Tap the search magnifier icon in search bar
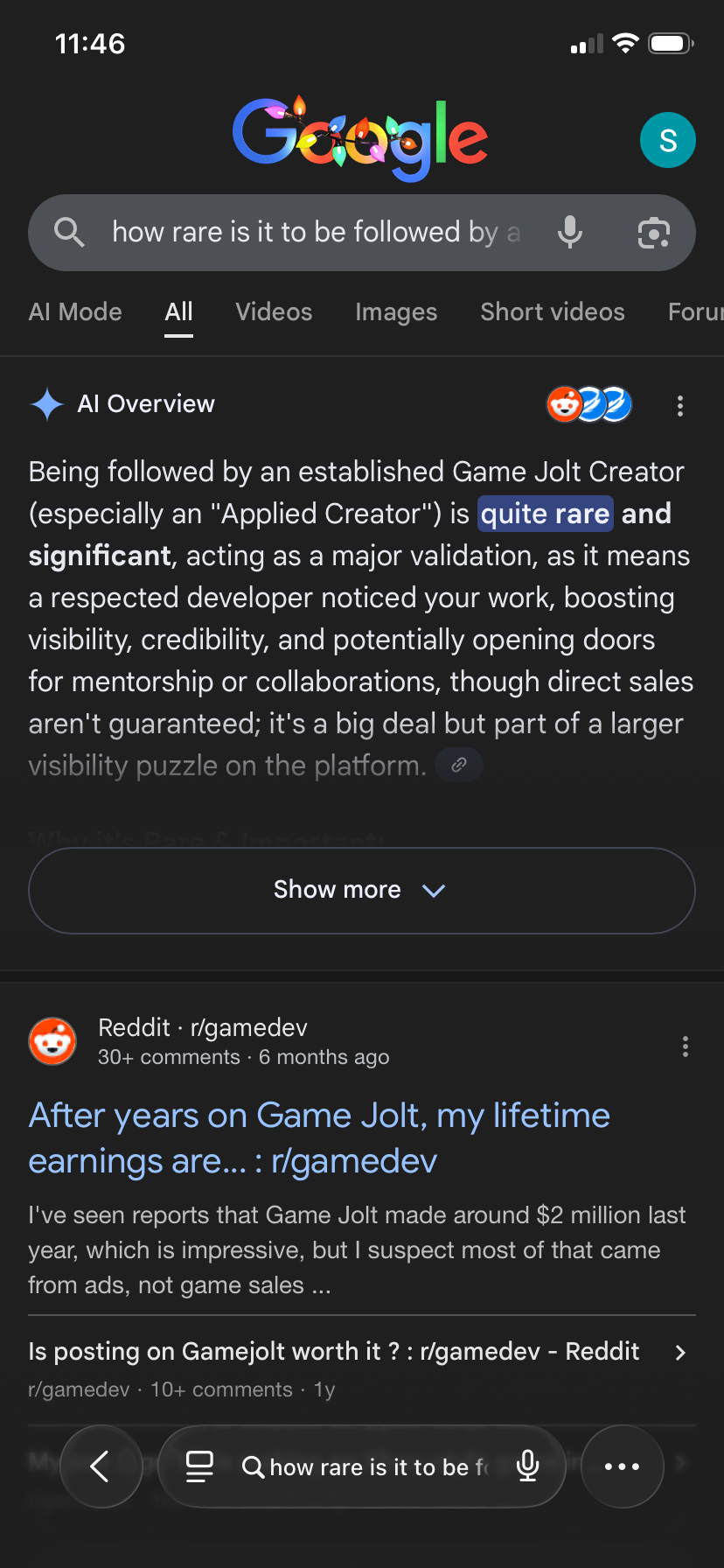Screen dimensions: 724x1568 coord(69,233)
